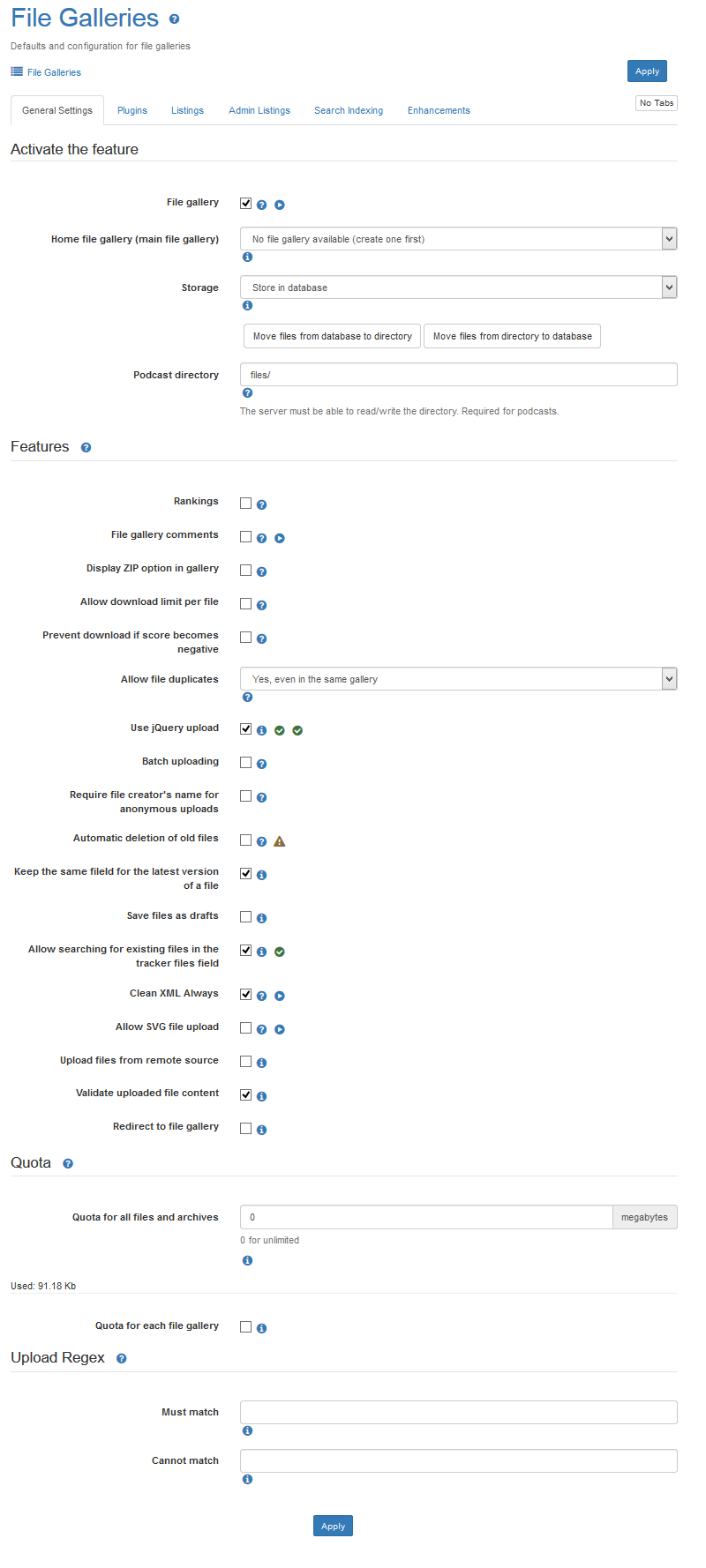706x1568 pixels.
Task: Click warning triangle beside Automatic deletion of old files
Action: [280, 841]
